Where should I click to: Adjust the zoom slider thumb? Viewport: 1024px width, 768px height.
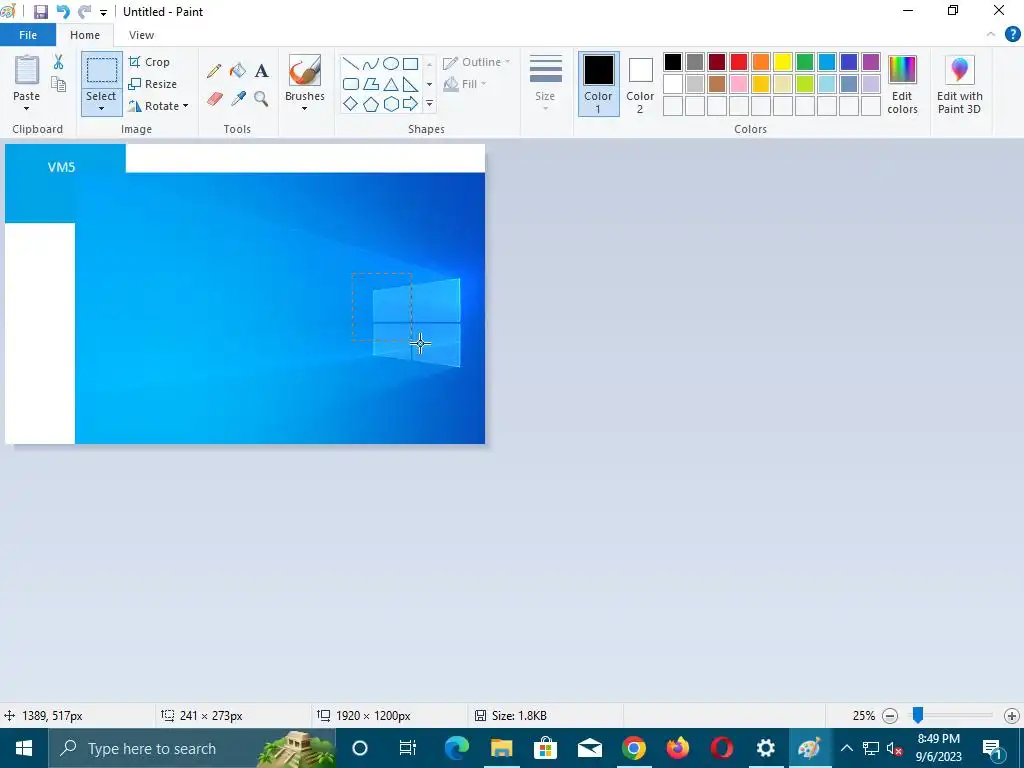tap(918, 716)
